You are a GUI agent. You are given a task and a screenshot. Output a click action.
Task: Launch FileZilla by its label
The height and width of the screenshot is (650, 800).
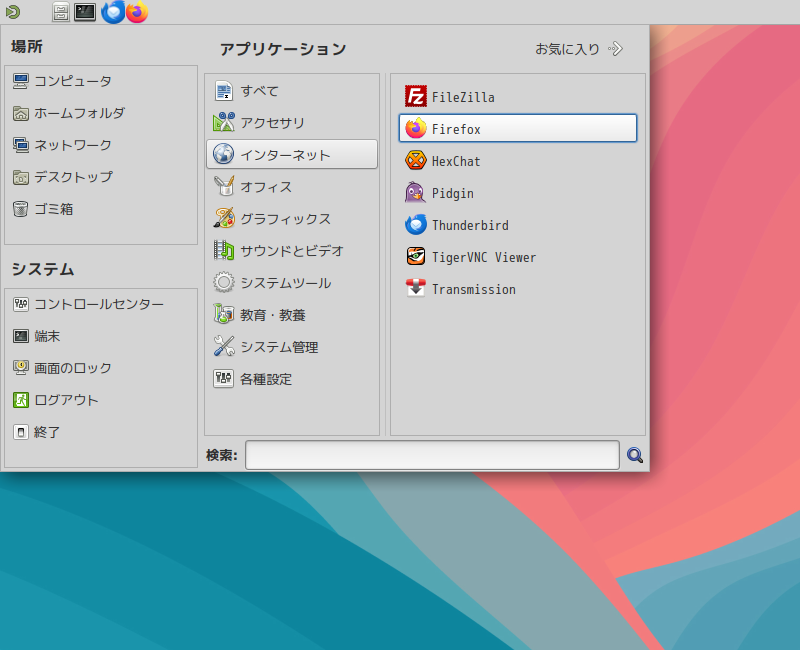[x=463, y=97]
